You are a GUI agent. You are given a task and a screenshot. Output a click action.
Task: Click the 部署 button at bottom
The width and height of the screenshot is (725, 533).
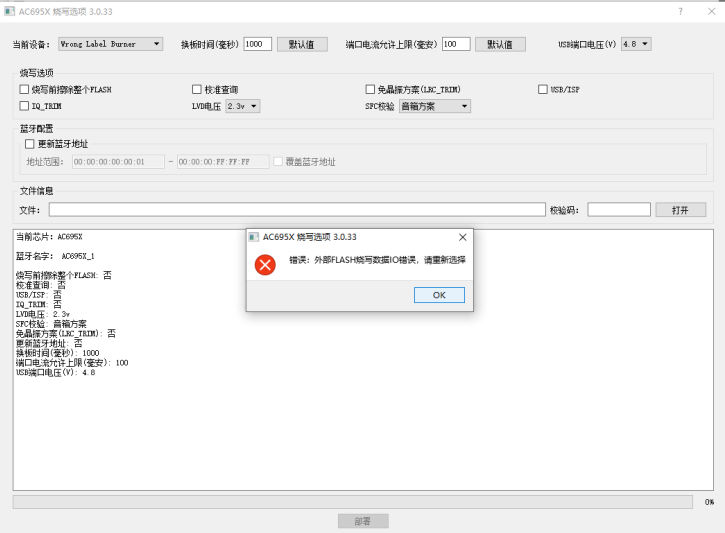[363, 521]
